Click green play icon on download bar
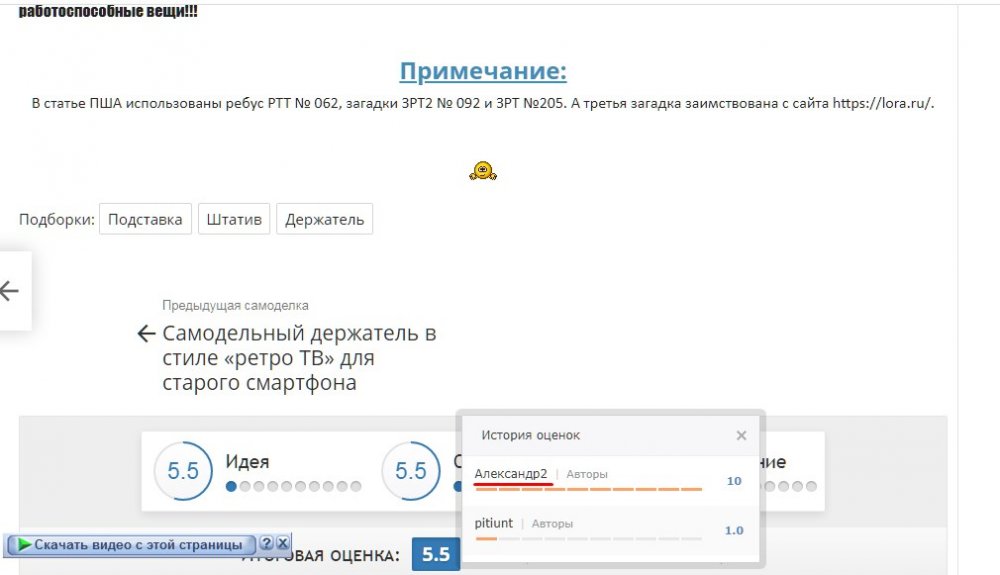The width and height of the screenshot is (1000, 575). pyautogui.click(x=23, y=545)
